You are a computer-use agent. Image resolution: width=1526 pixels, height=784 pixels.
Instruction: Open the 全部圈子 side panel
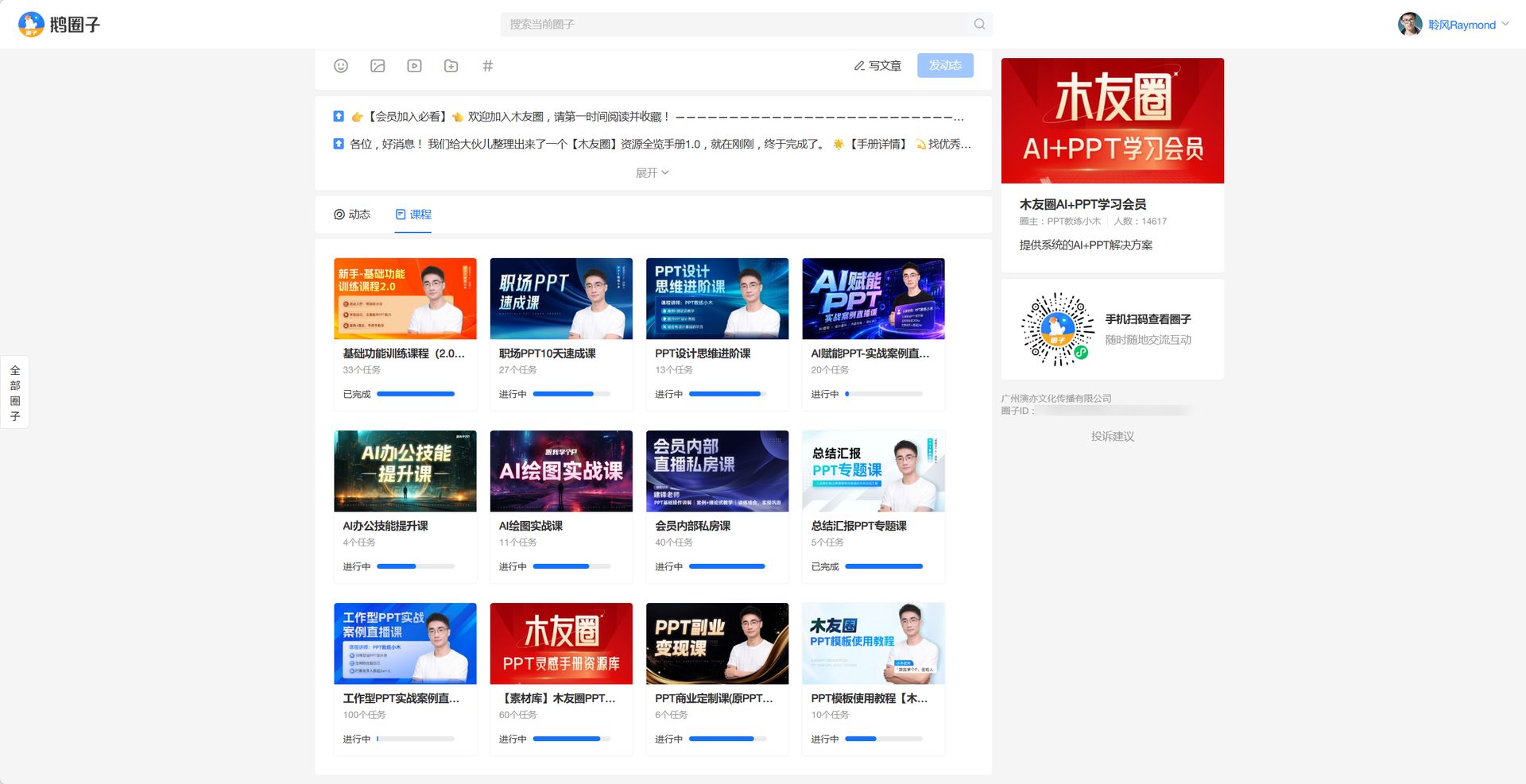point(15,392)
